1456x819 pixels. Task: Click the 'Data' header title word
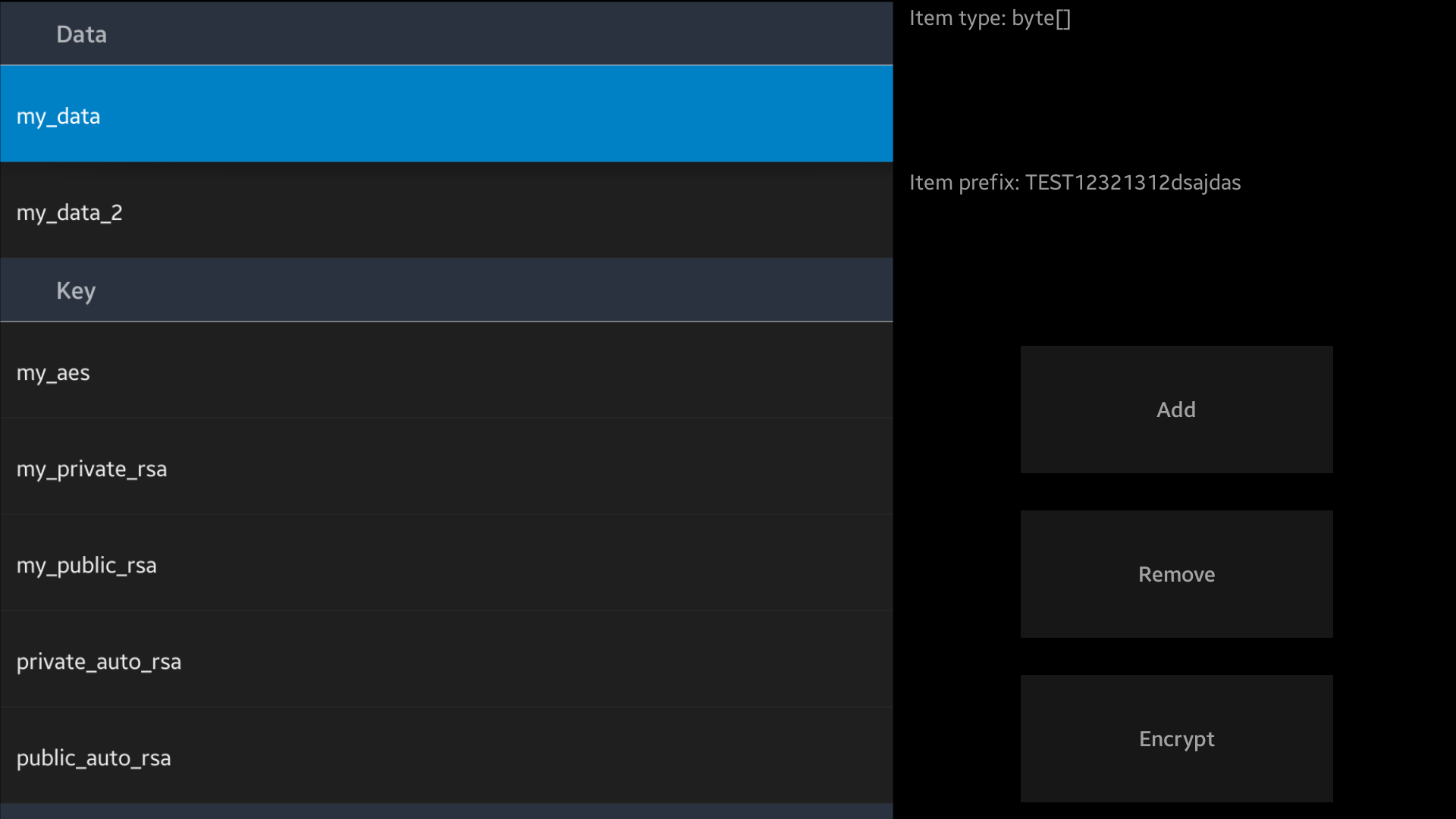[x=81, y=34]
